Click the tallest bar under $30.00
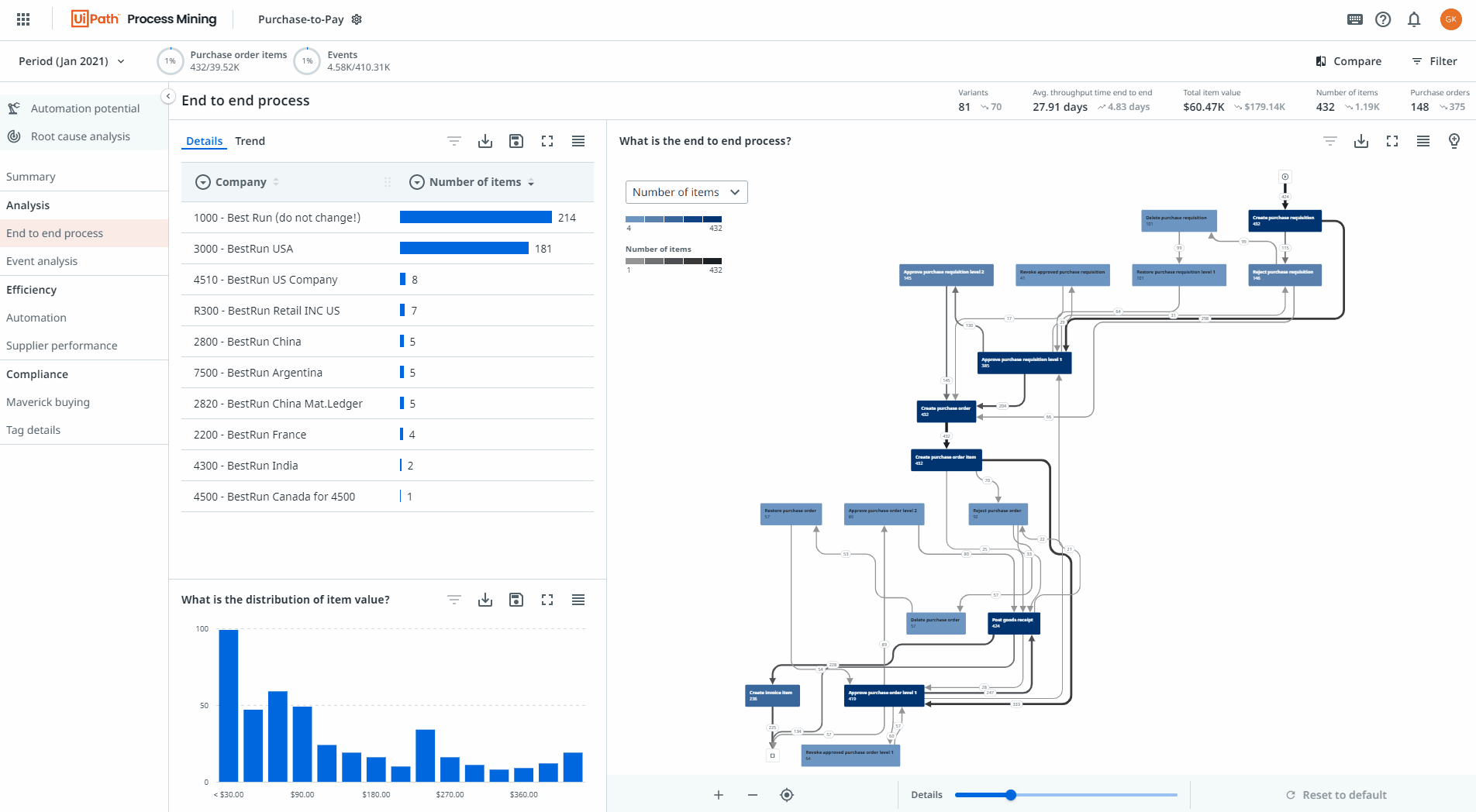Image resolution: width=1476 pixels, height=812 pixels. 229,706
